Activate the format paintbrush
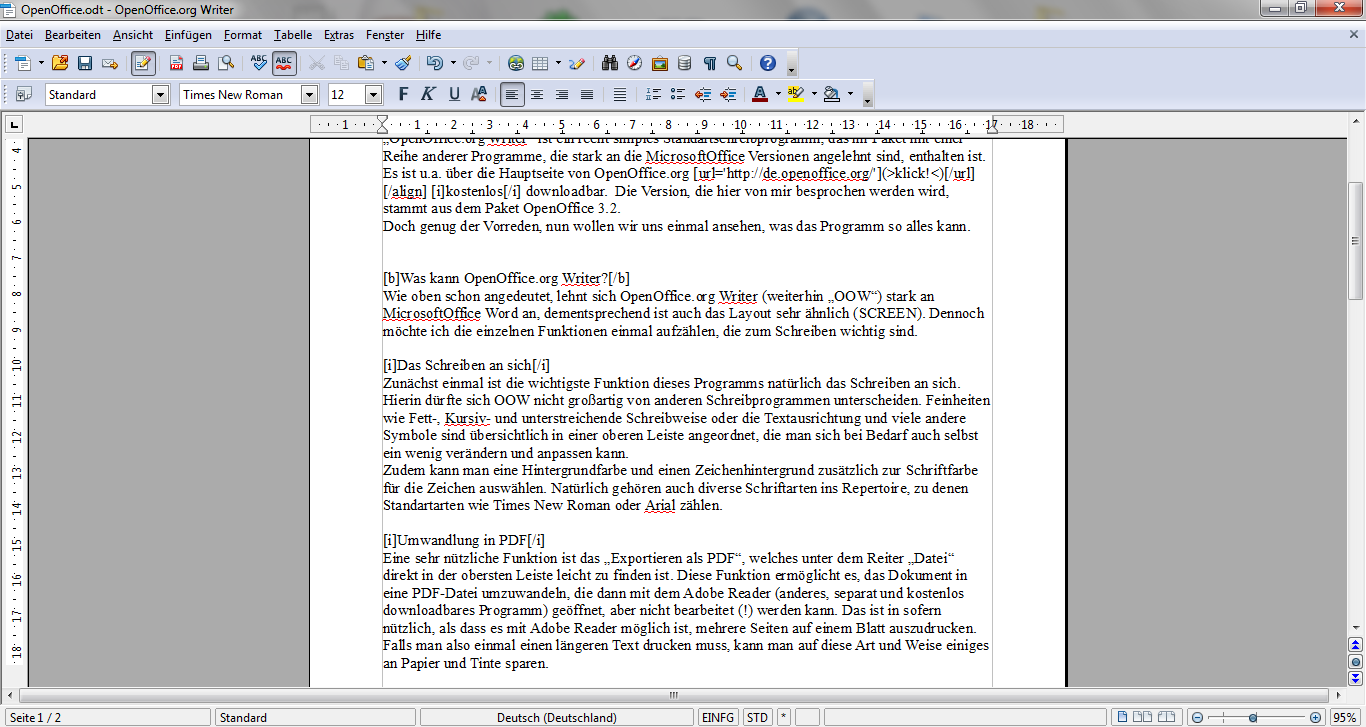 coord(403,63)
